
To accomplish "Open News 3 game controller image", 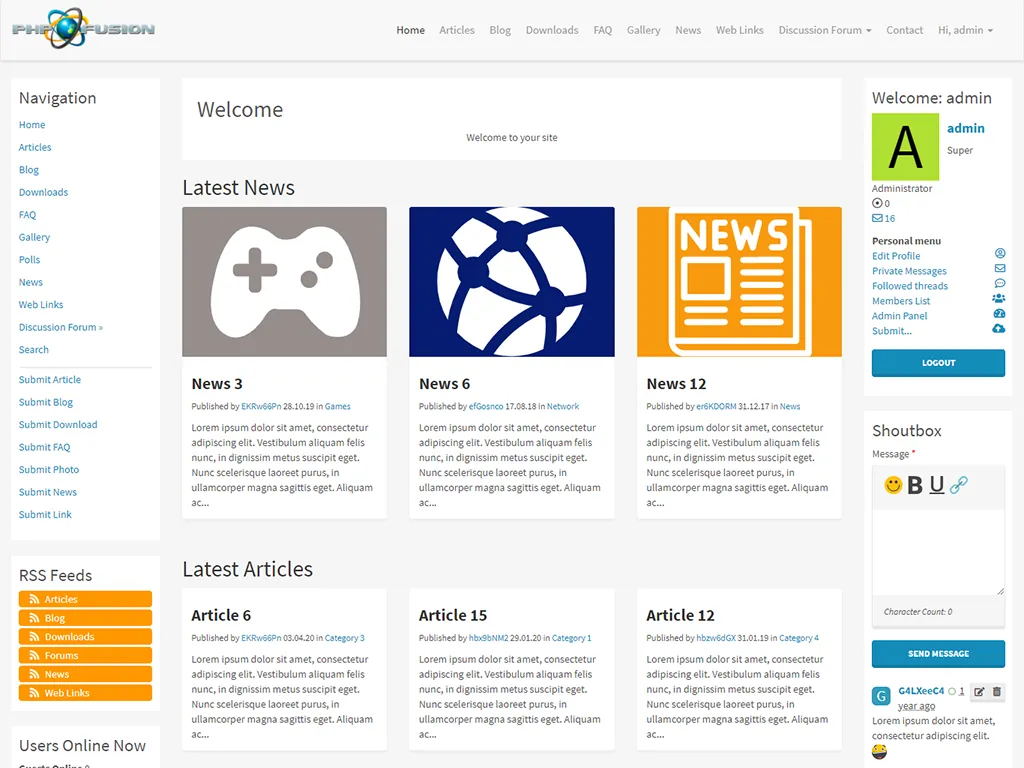I will click(284, 281).
